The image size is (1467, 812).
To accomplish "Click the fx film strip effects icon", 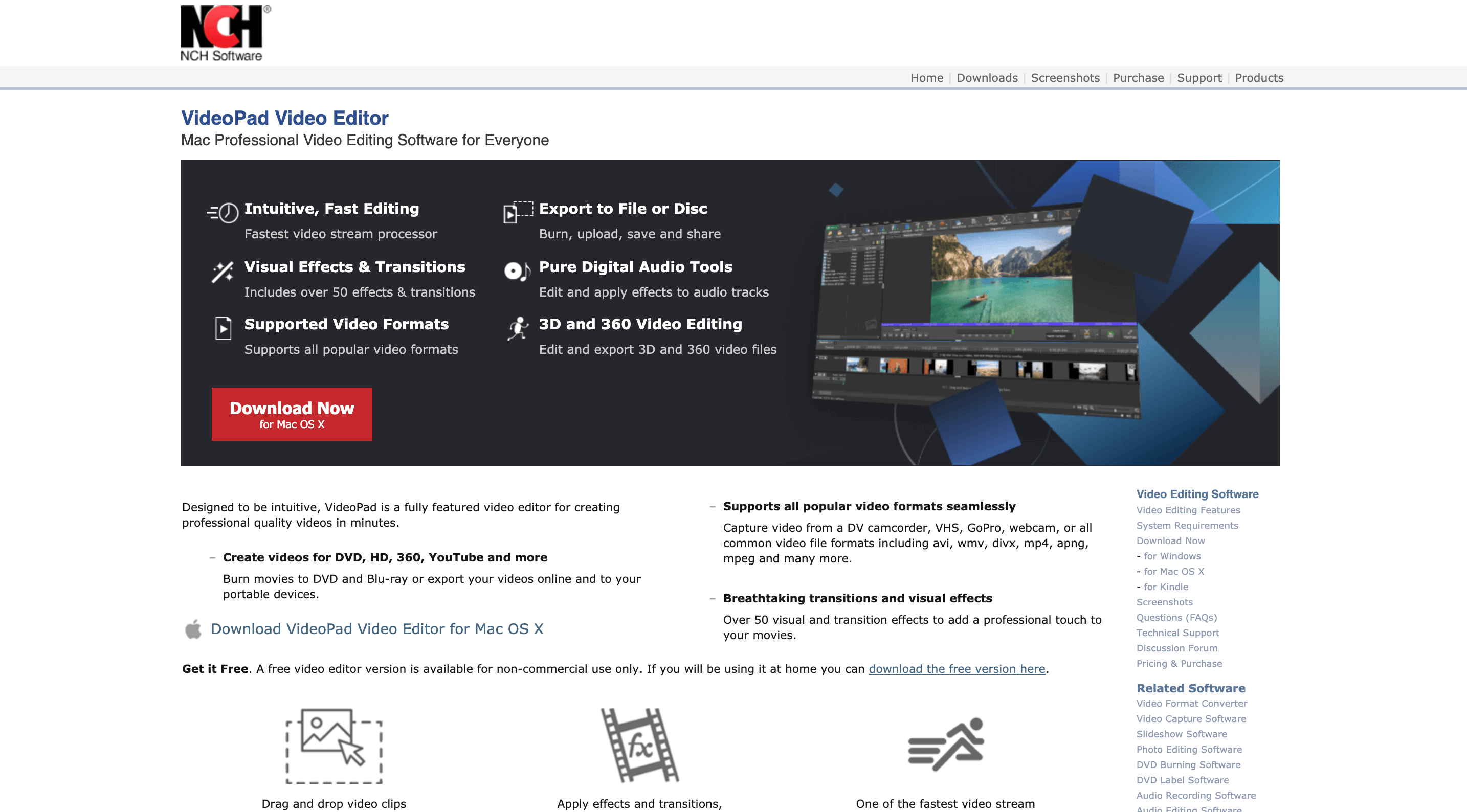I will pyautogui.click(x=640, y=745).
